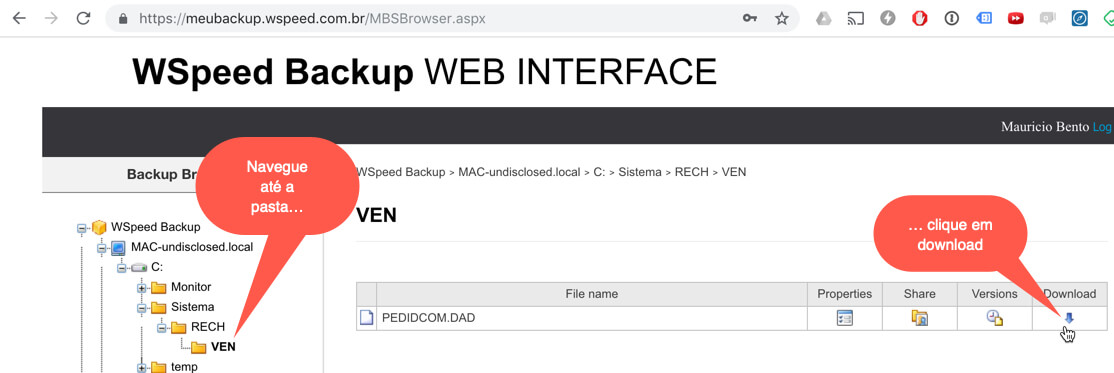Click the browser address bar URL
Viewport: 1114px width, 373px height.
313,18
